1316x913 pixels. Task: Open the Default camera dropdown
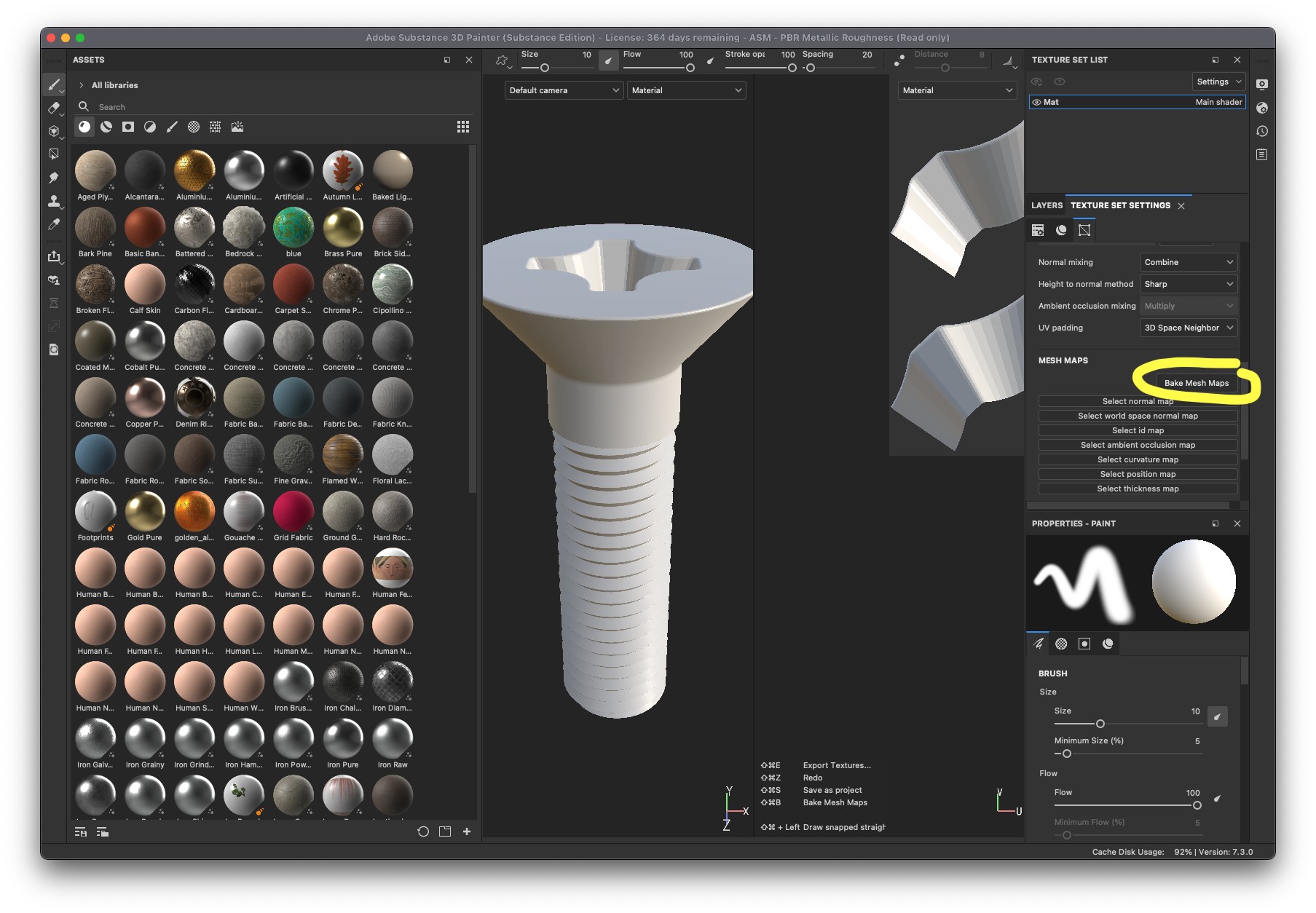[x=564, y=90]
